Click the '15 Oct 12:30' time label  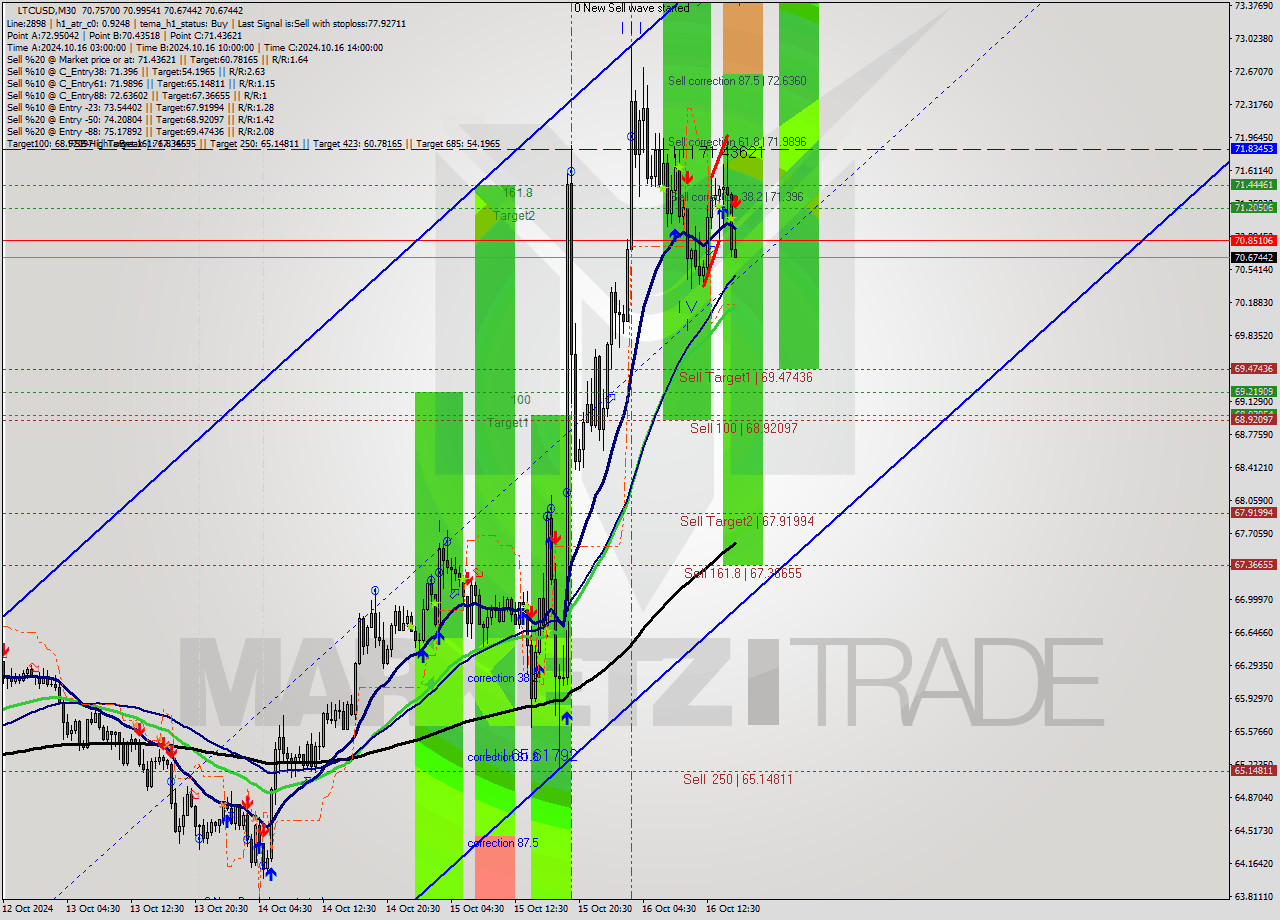(x=540, y=909)
